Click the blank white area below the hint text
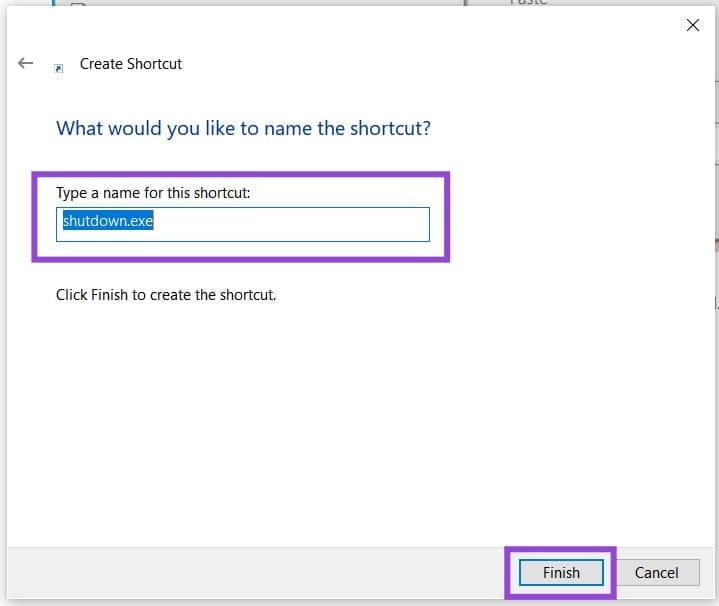 (300, 420)
